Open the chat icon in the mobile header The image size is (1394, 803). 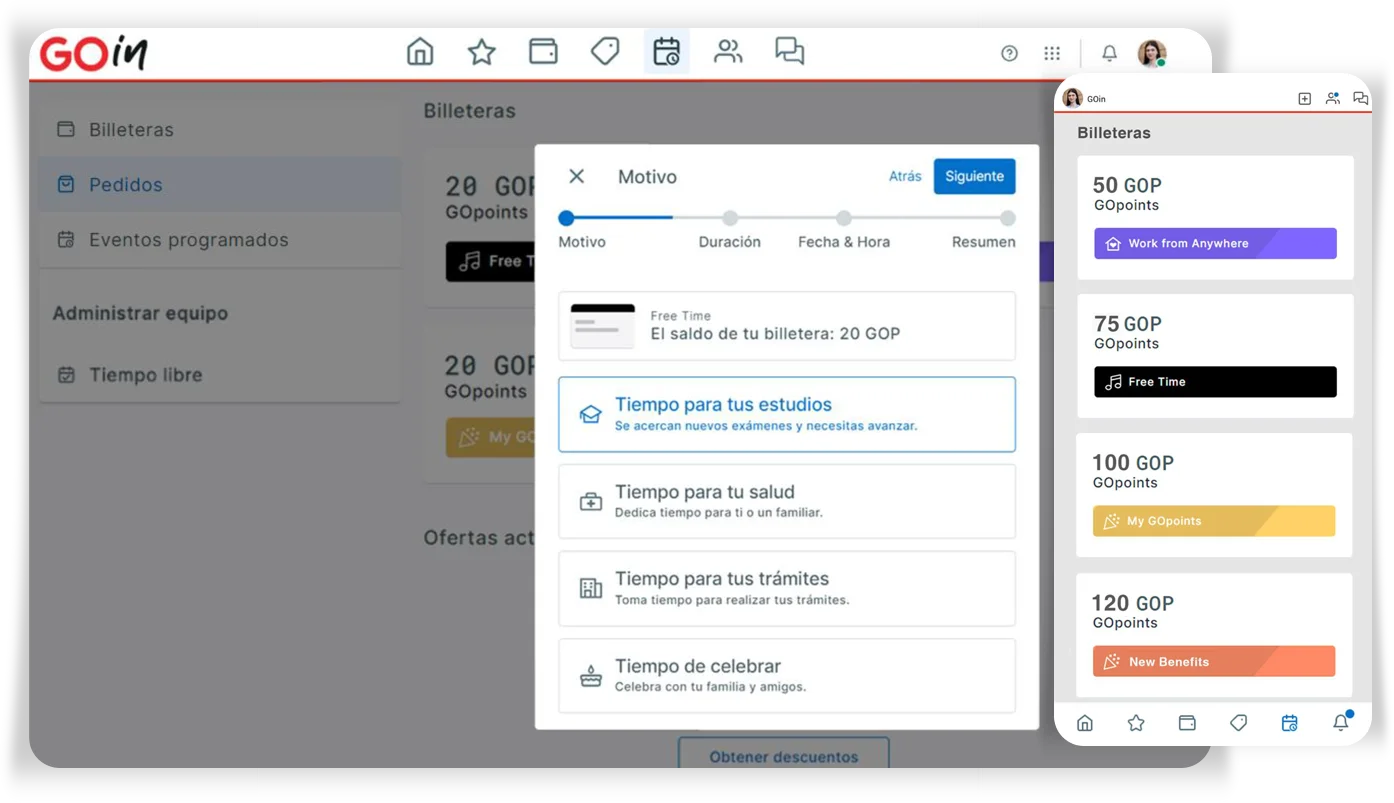click(x=1360, y=98)
